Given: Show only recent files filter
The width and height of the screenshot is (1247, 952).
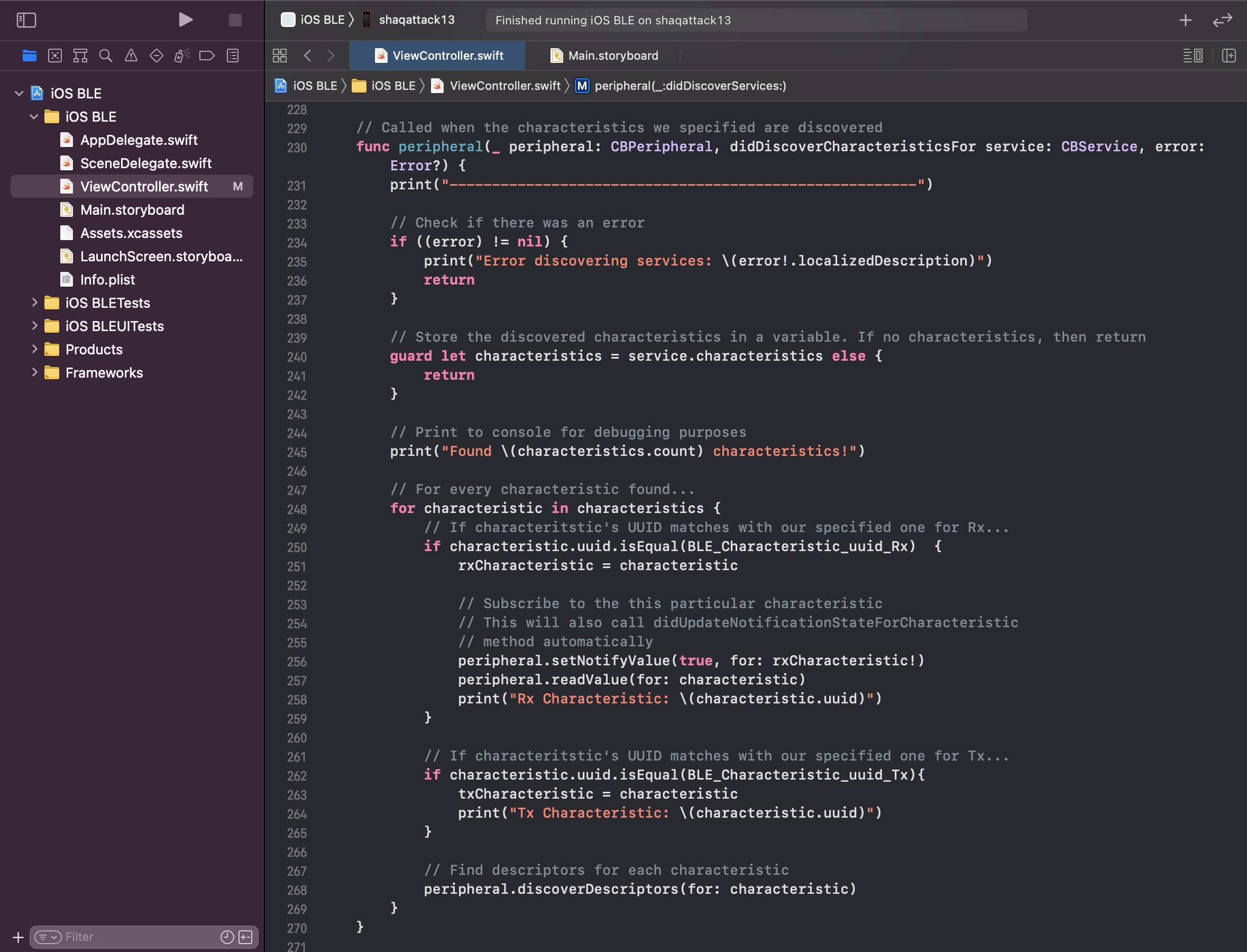Looking at the screenshot, I should pyautogui.click(x=227, y=937).
